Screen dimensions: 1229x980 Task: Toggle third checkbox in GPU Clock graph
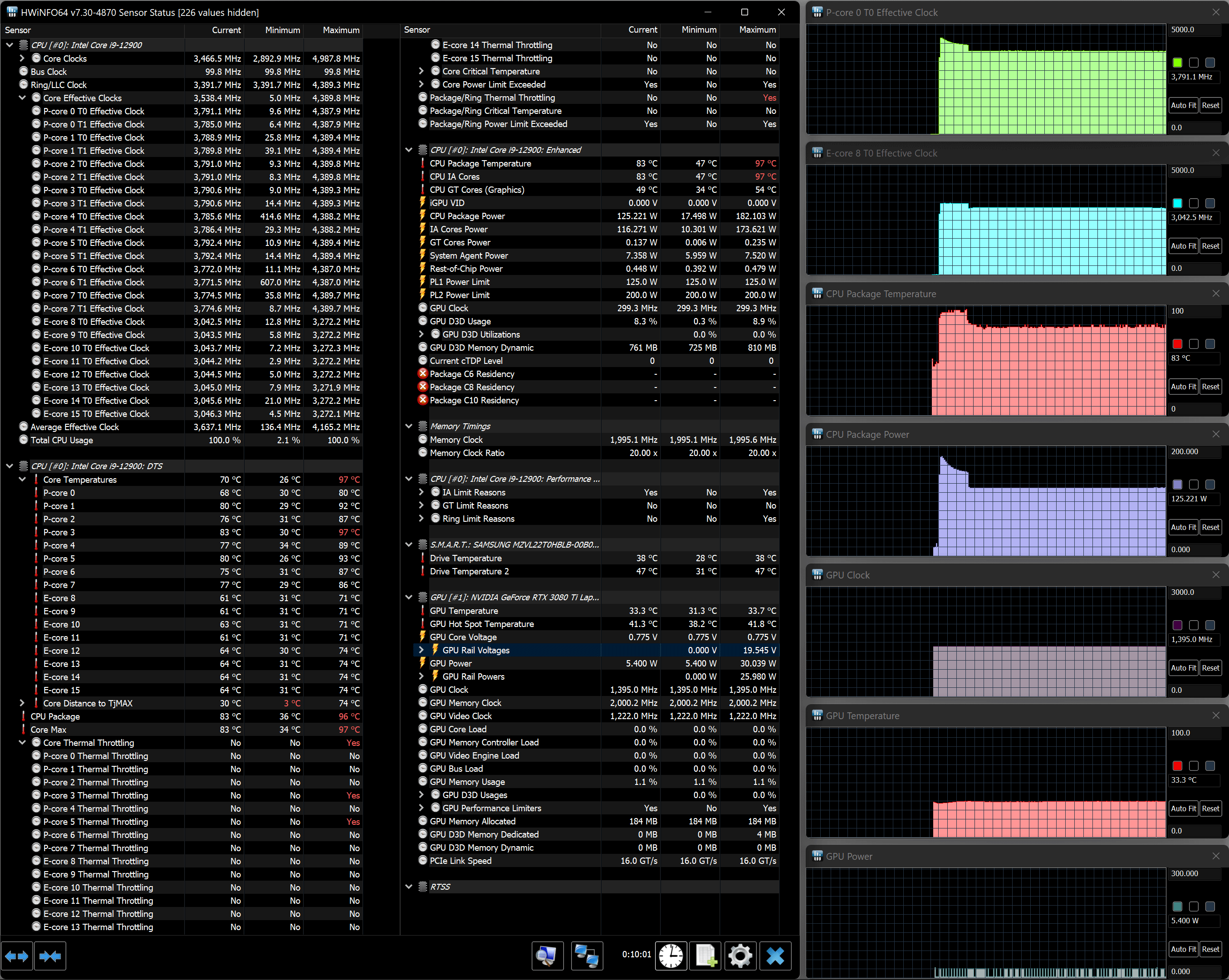pos(1209,625)
